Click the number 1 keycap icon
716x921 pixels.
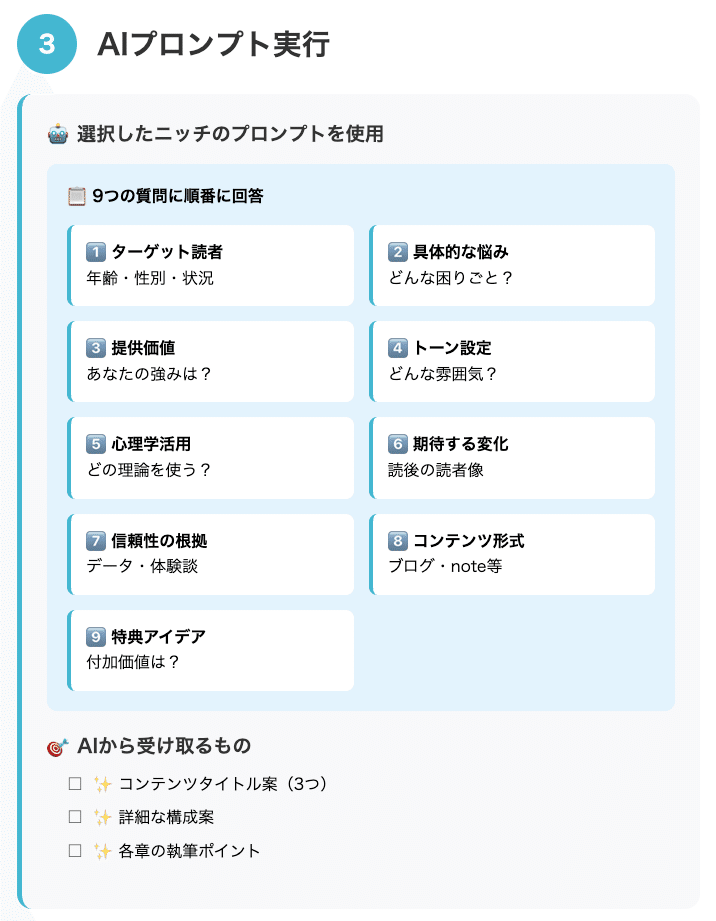[x=96, y=252]
